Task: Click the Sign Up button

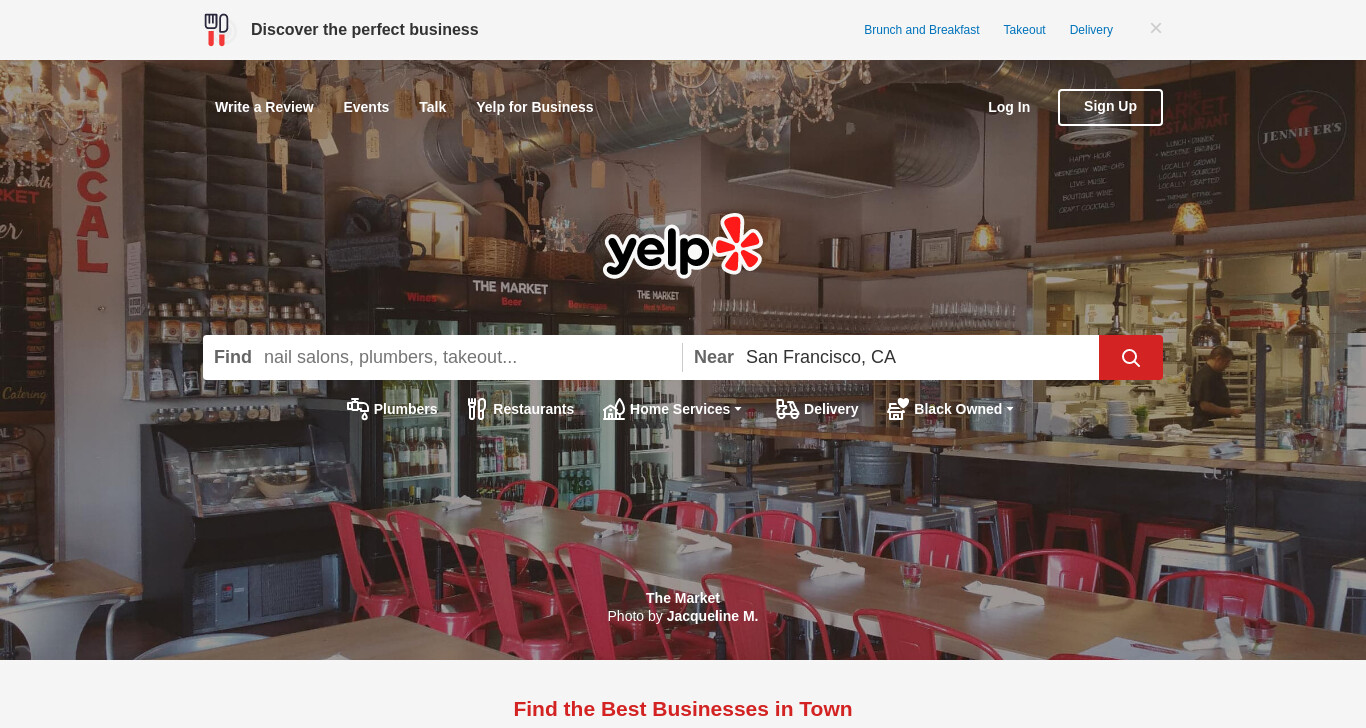Action: [x=1110, y=107]
